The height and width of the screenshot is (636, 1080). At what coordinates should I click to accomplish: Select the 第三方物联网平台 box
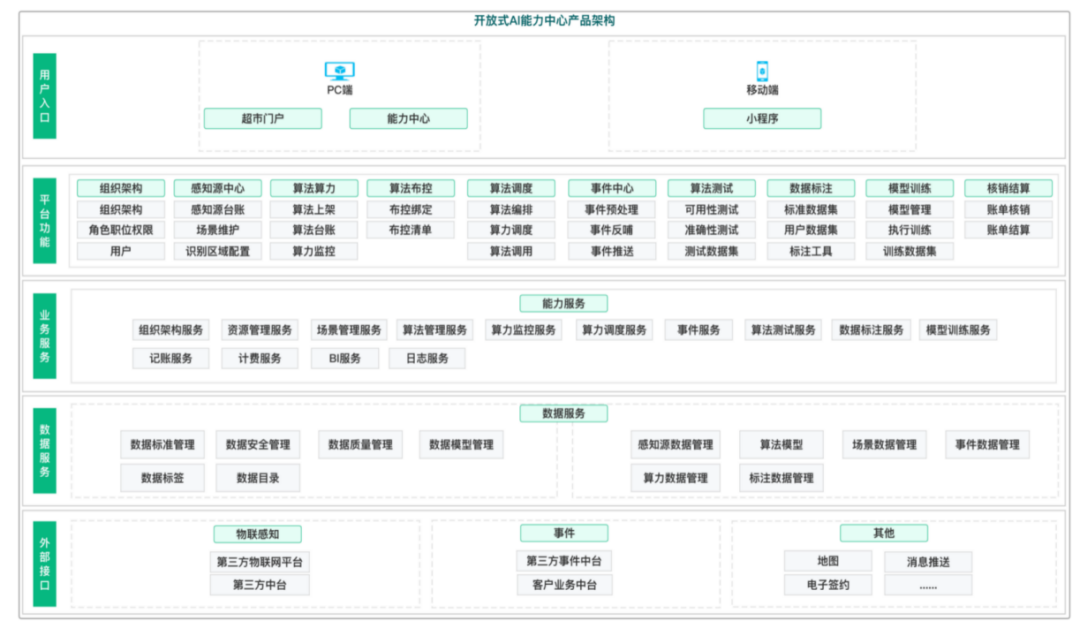point(260,562)
